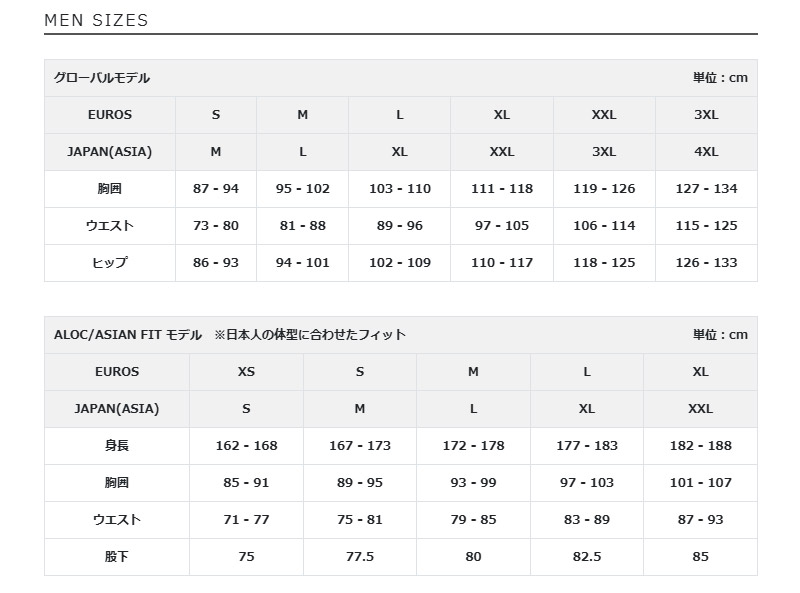The height and width of the screenshot is (593, 800).
Task: Click the EUROS XS header in the Asian fit table
Action: 246,372
